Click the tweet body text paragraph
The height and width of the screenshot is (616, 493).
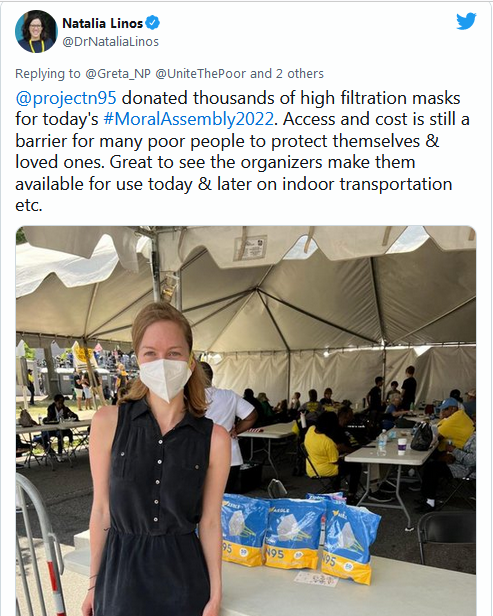(x=242, y=151)
